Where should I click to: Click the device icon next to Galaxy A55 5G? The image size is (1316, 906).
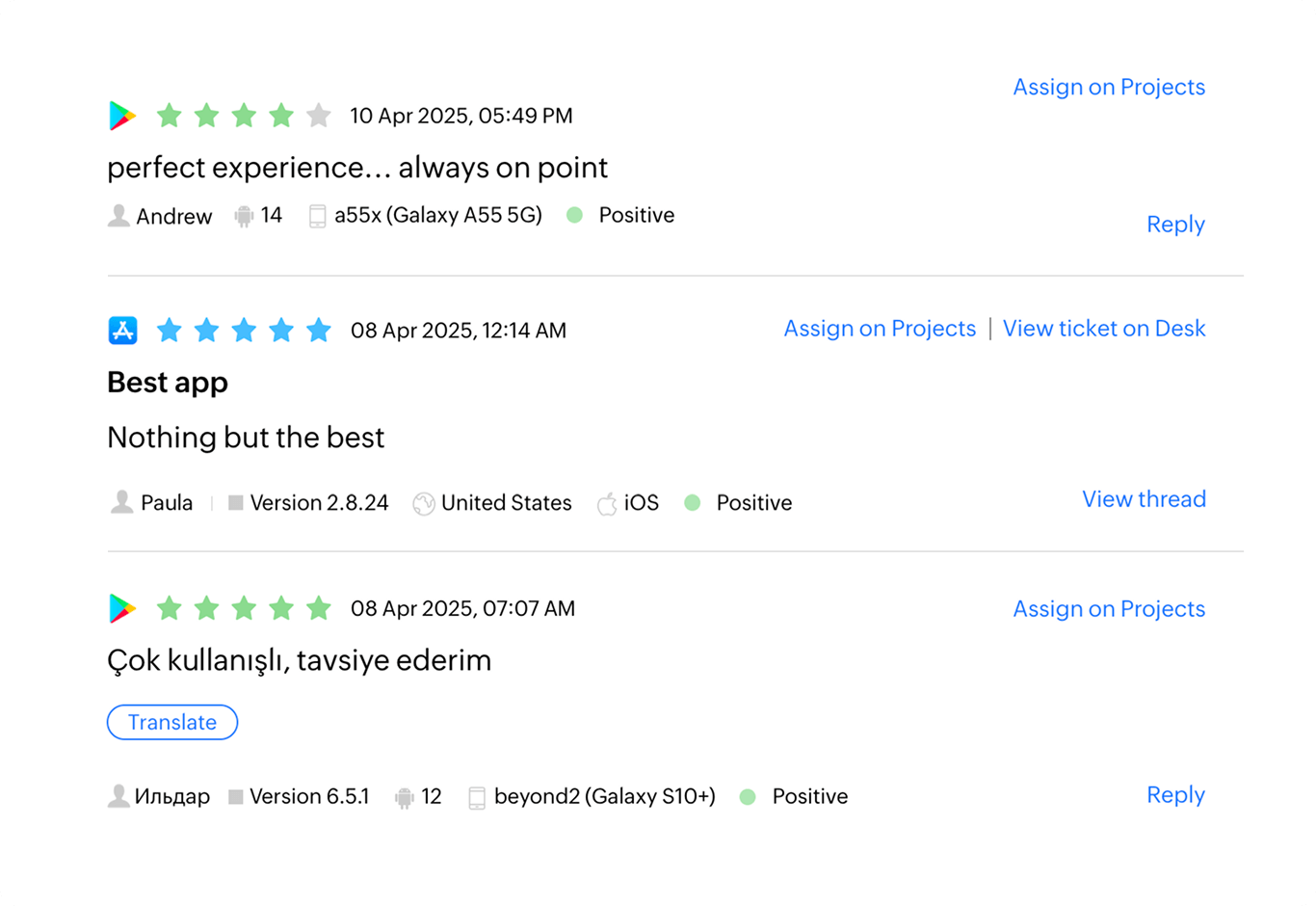click(x=317, y=215)
